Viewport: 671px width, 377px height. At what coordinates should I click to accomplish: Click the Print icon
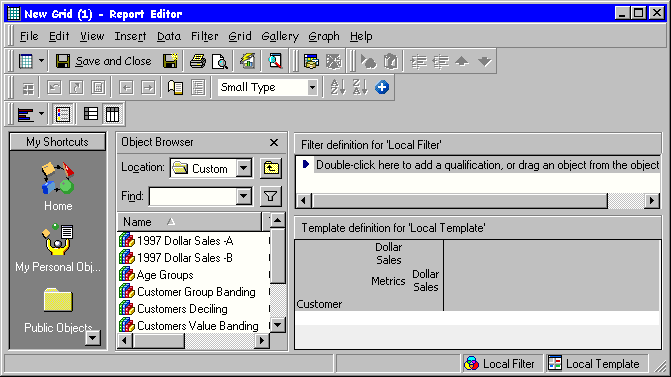click(198, 61)
